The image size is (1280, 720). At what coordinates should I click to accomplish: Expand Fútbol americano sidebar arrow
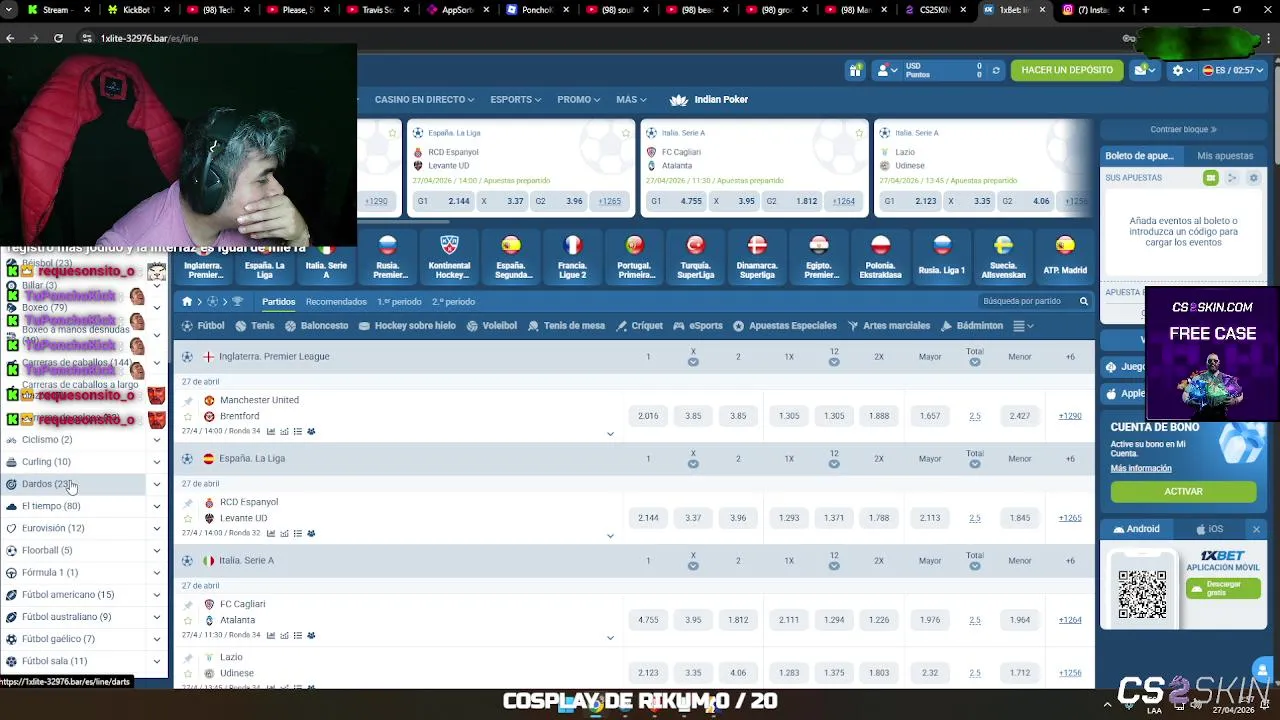(x=157, y=595)
